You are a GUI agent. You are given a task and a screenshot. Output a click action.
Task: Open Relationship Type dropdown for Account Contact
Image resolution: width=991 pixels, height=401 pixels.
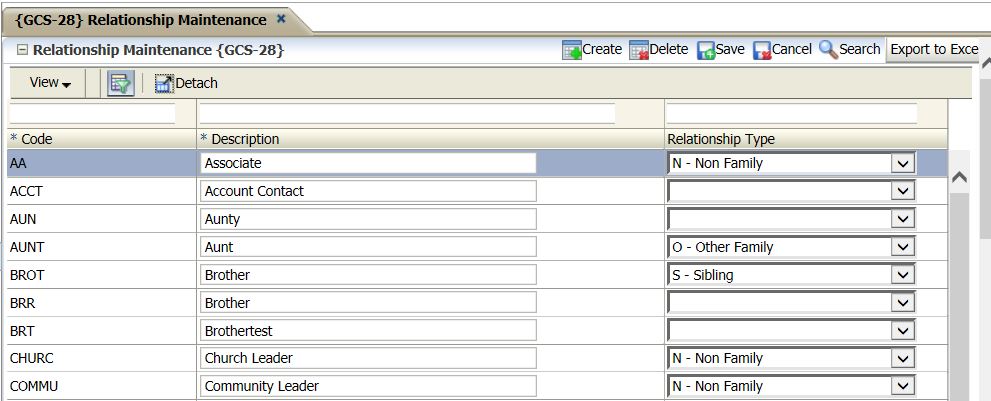click(x=902, y=191)
